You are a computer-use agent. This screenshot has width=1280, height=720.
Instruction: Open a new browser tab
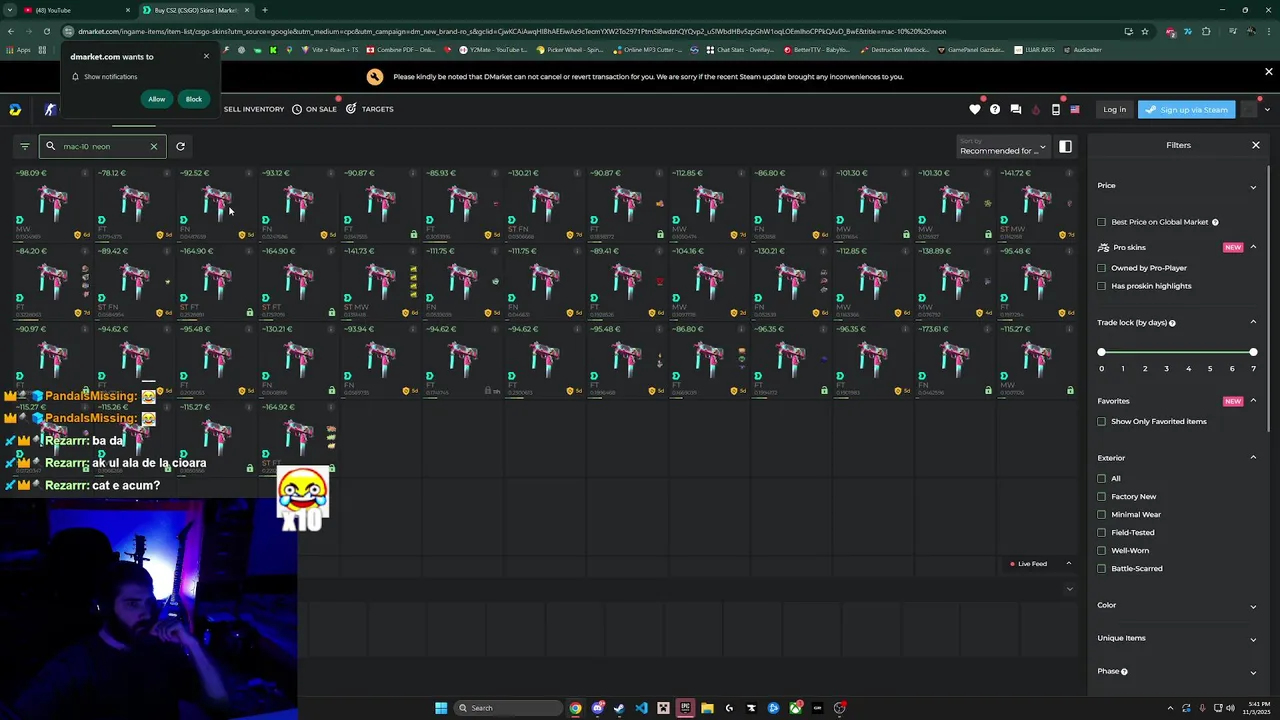tap(264, 10)
